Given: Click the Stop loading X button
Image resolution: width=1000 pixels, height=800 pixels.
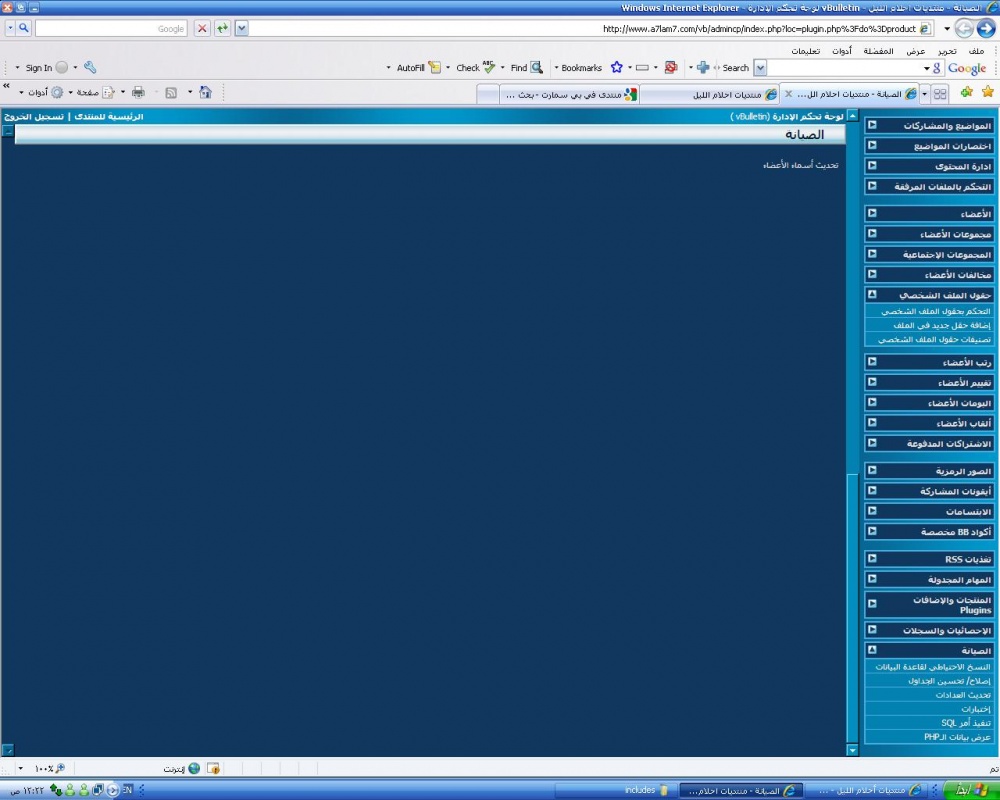Looking at the screenshot, I should coord(202,29).
